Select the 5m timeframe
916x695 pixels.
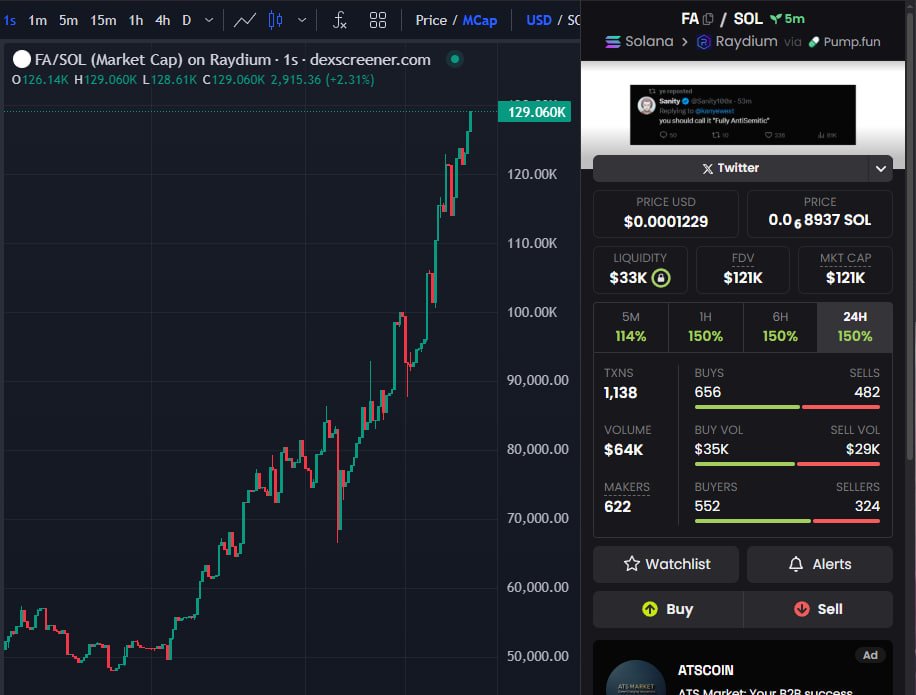[68, 20]
